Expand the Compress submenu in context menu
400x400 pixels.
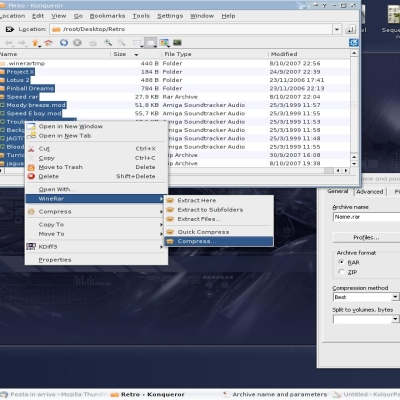(x=96, y=212)
